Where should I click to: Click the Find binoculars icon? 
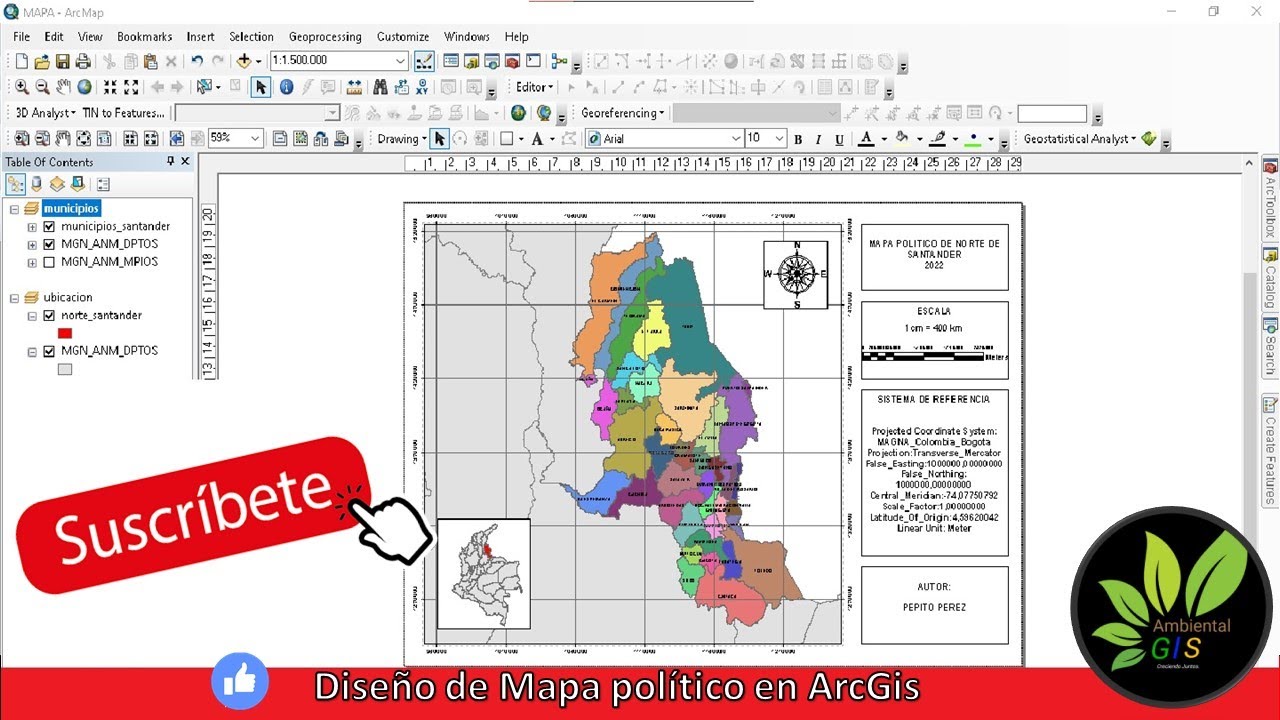(x=380, y=87)
